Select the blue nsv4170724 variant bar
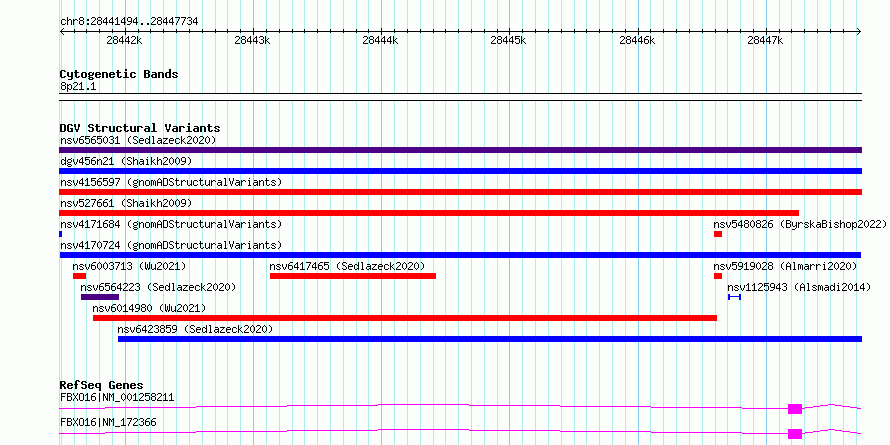This screenshot has height=445, width=890. point(460,255)
